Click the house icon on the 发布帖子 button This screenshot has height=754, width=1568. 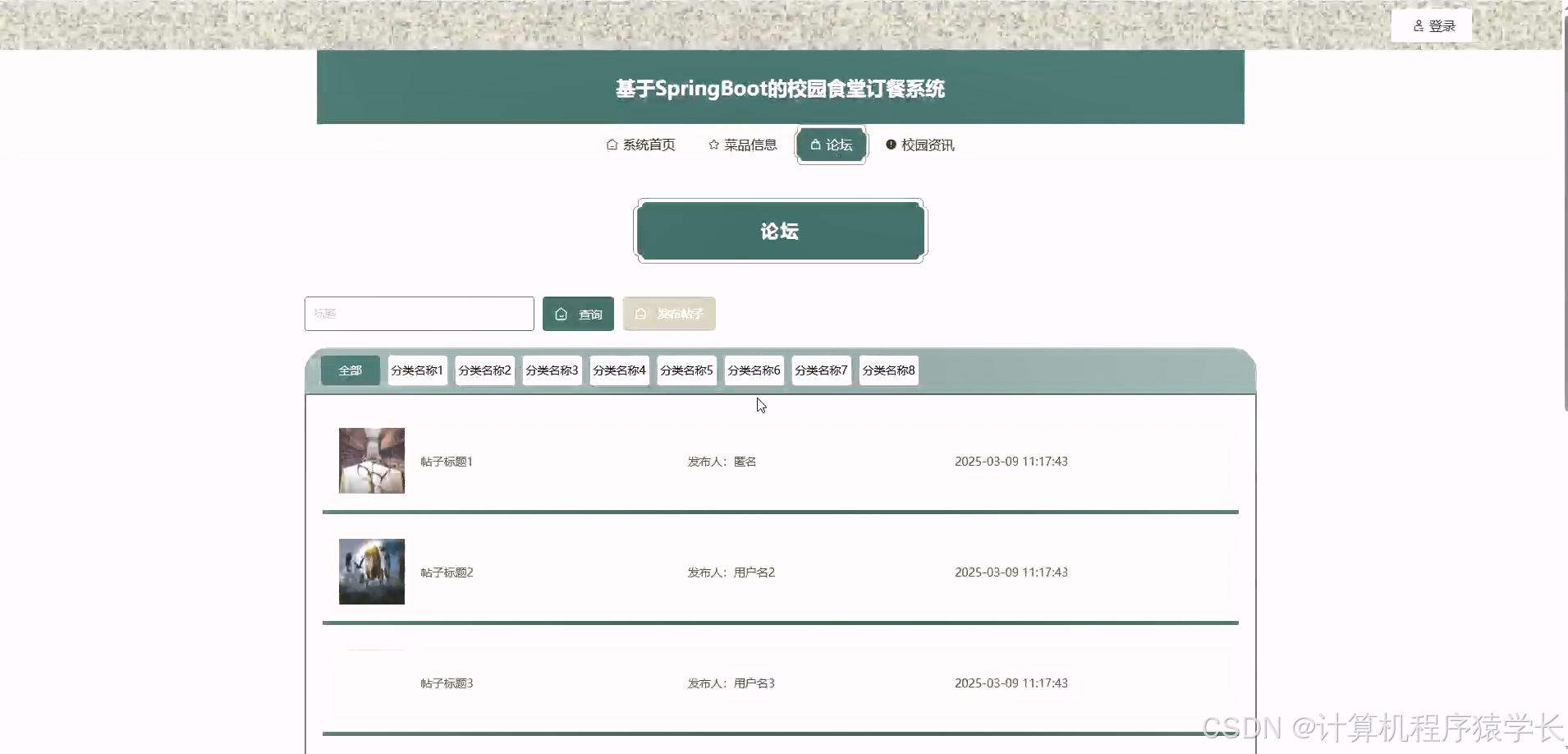click(x=642, y=314)
